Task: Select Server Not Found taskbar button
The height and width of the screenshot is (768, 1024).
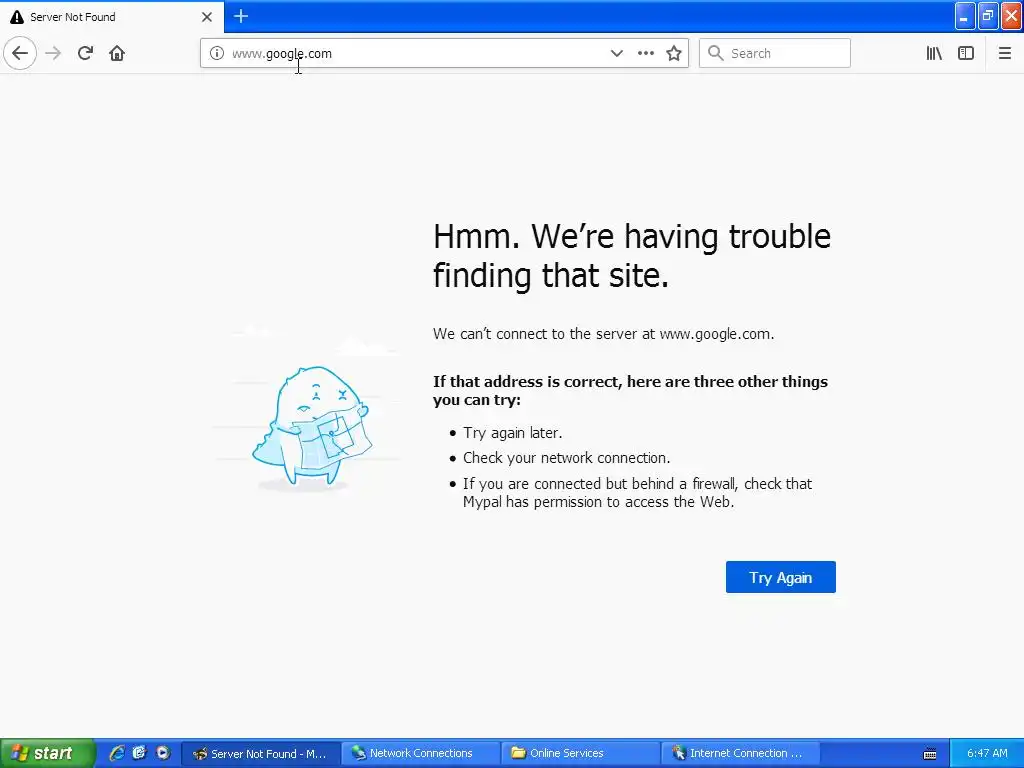Action: (x=261, y=753)
